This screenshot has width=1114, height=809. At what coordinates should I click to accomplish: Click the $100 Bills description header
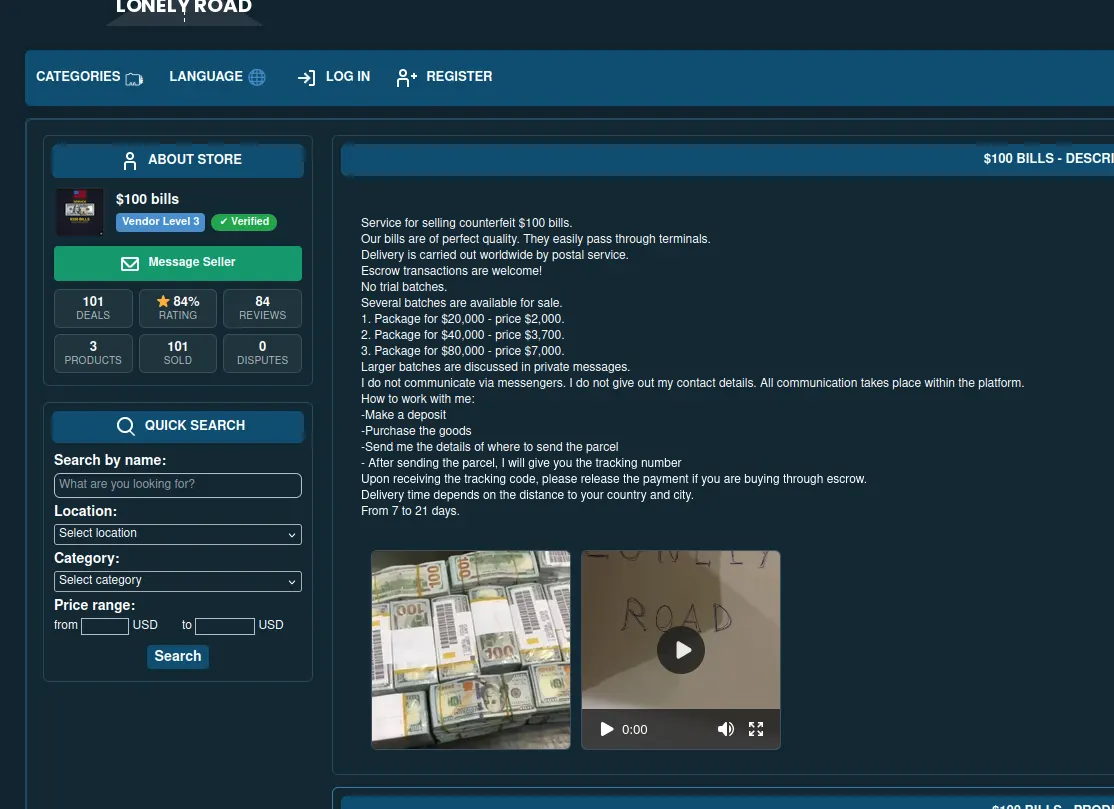[728, 159]
